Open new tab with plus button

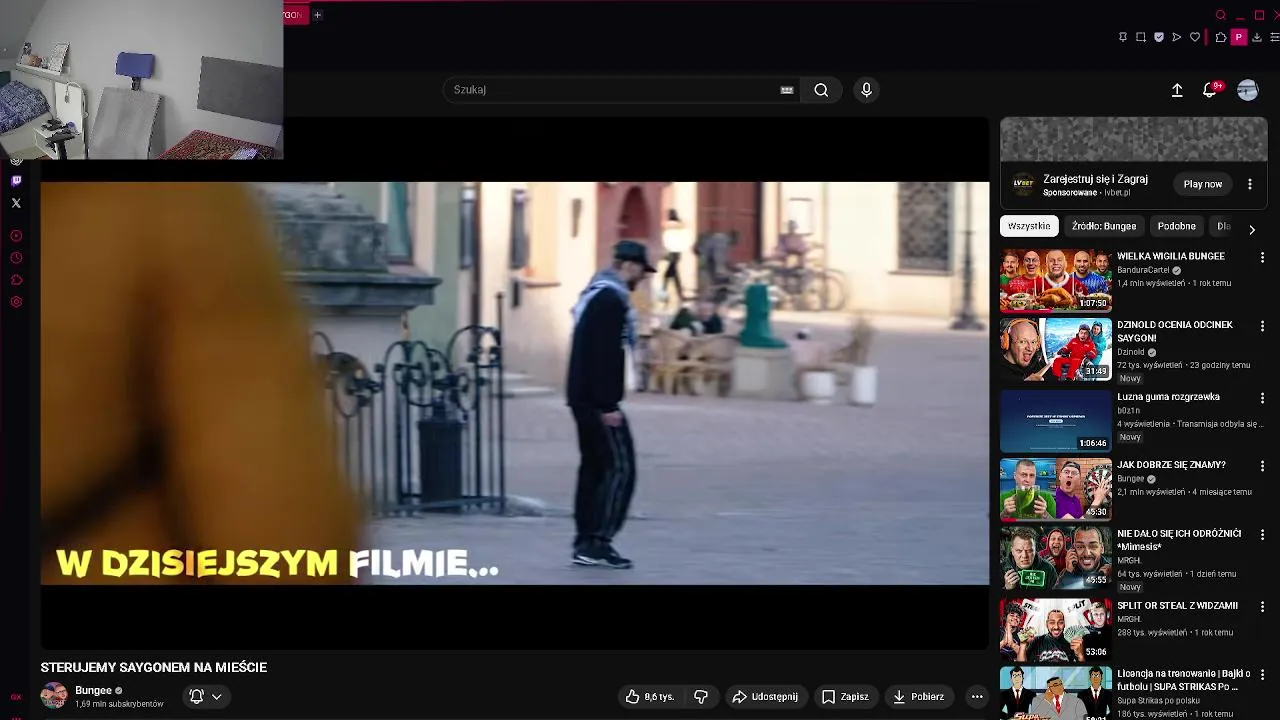(317, 15)
